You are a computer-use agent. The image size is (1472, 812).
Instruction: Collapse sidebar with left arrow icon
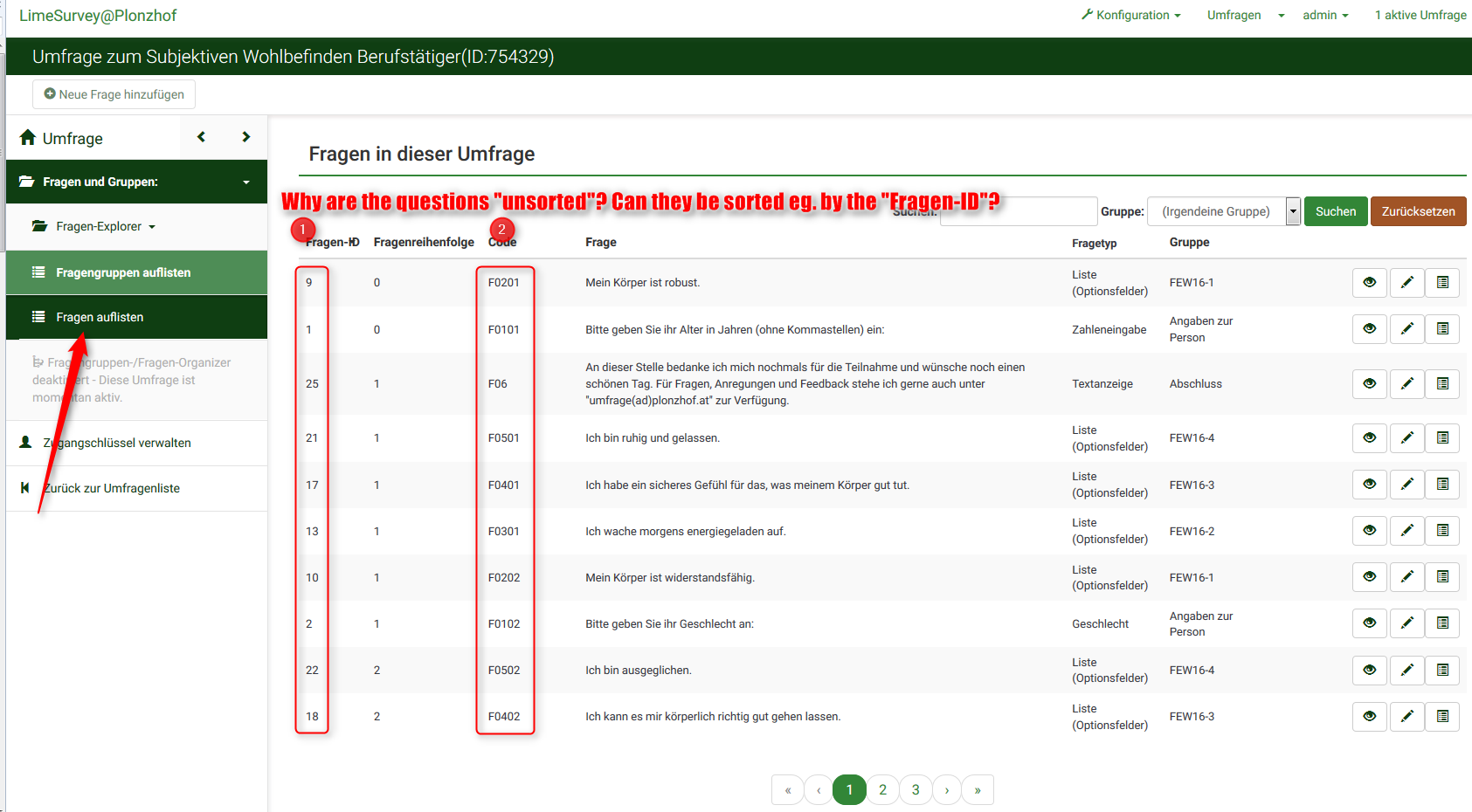tap(202, 137)
